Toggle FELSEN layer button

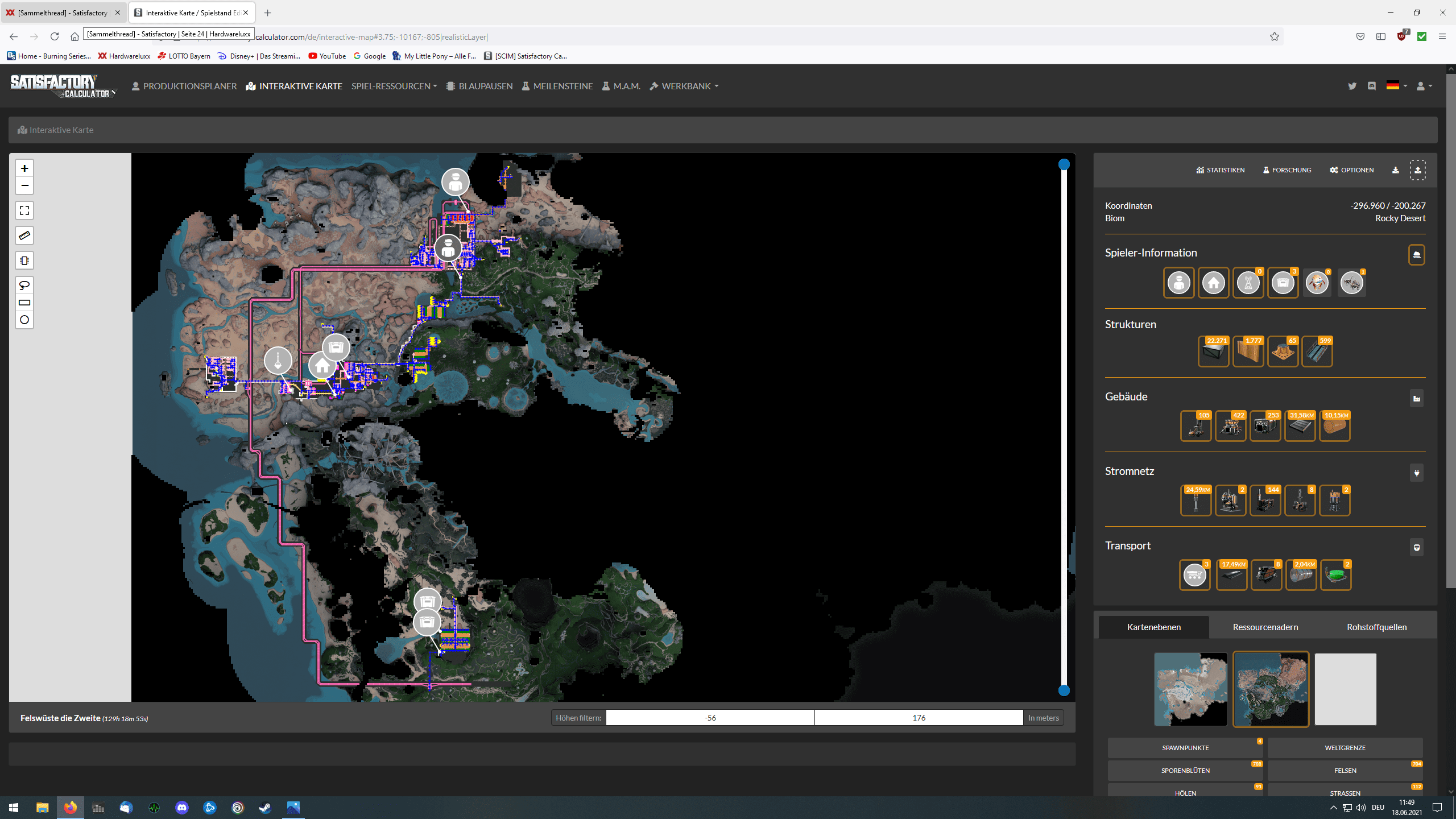tap(1345, 771)
